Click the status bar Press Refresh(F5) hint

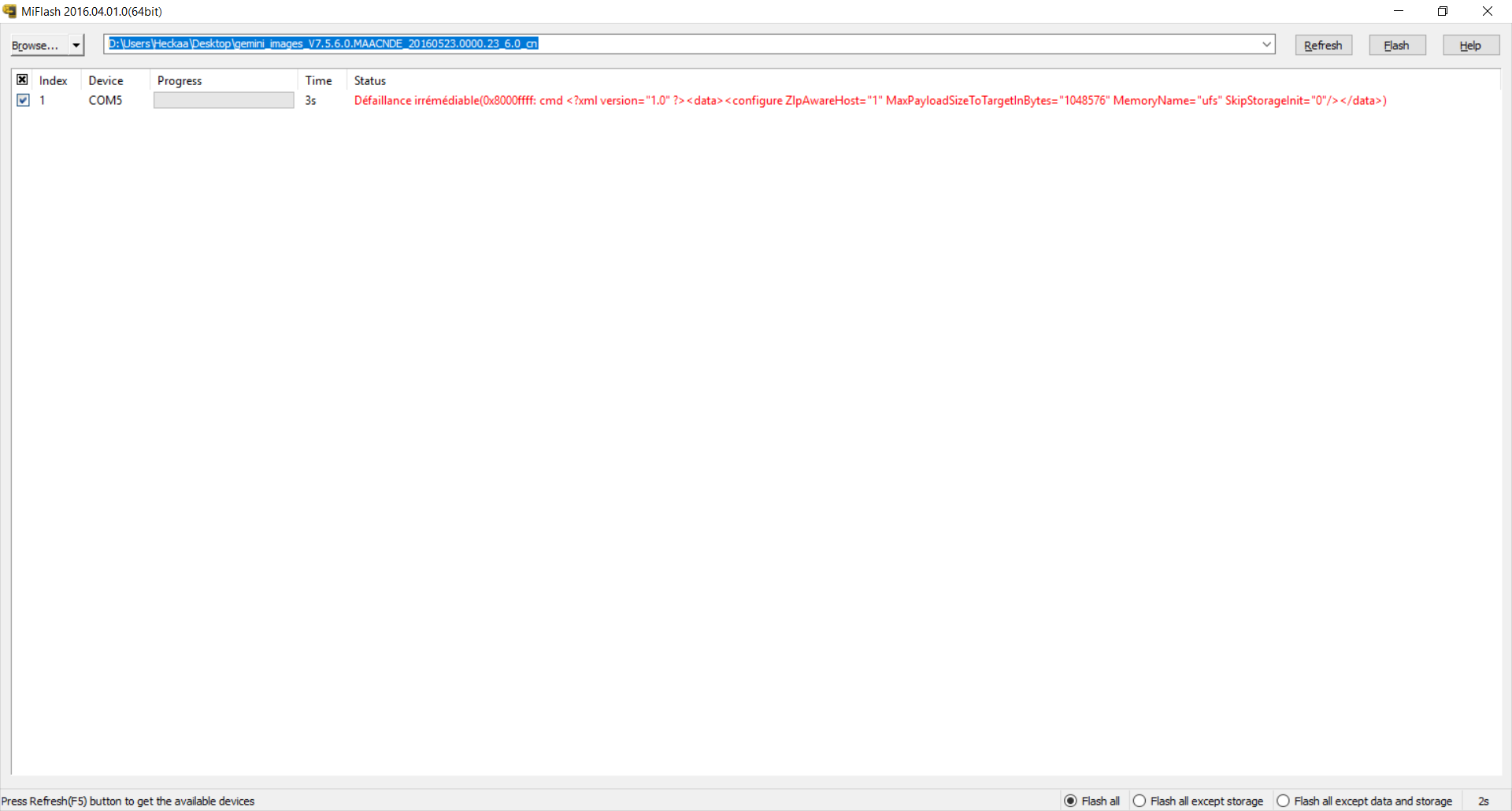pos(128,801)
